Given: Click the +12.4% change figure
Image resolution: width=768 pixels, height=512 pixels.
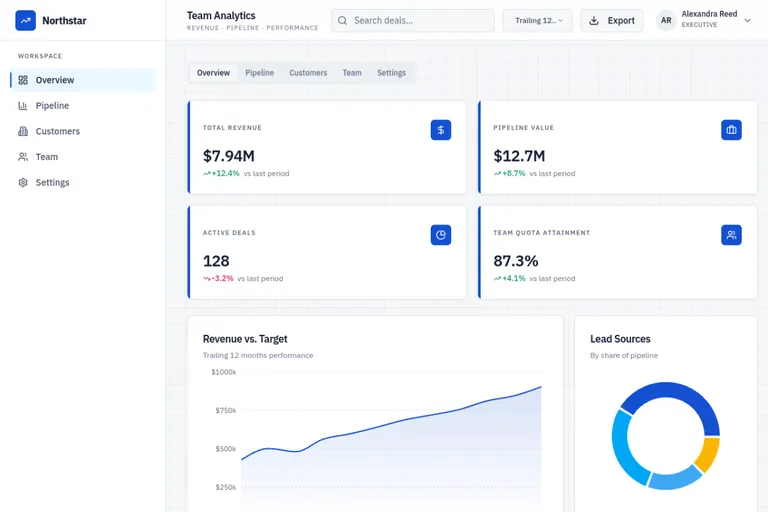Looking at the screenshot, I should coord(226,173).
